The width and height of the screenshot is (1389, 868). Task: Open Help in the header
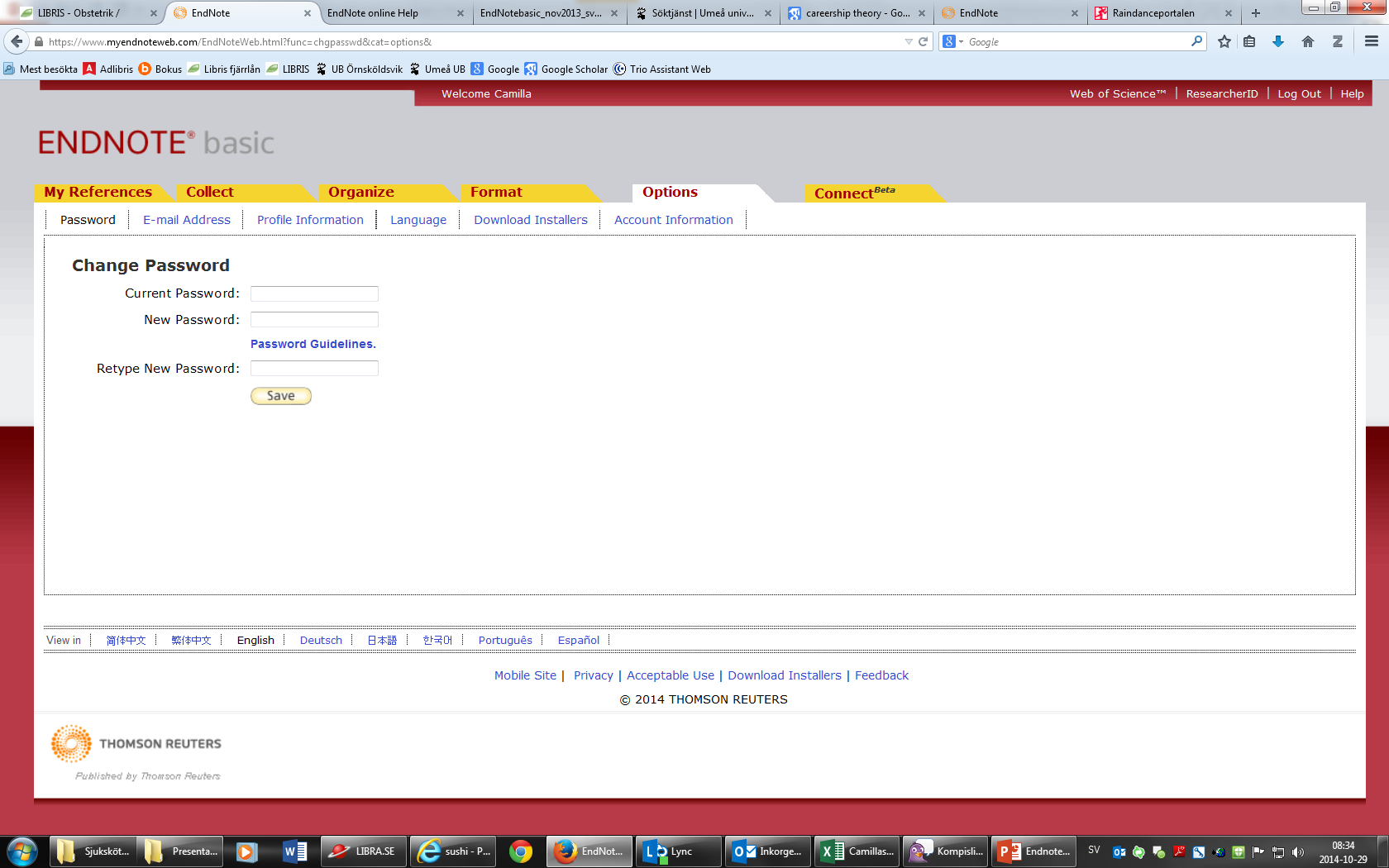[1352, 93]
